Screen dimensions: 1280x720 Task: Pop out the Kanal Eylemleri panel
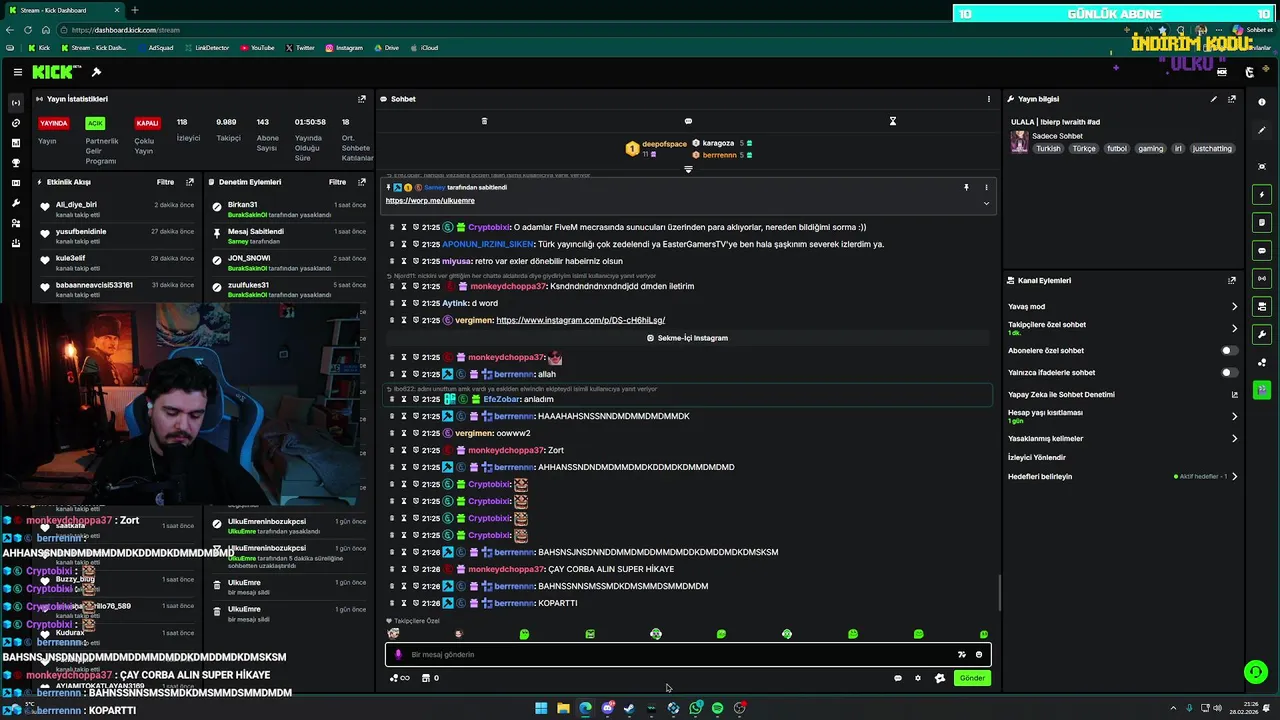click(1232, 281)
